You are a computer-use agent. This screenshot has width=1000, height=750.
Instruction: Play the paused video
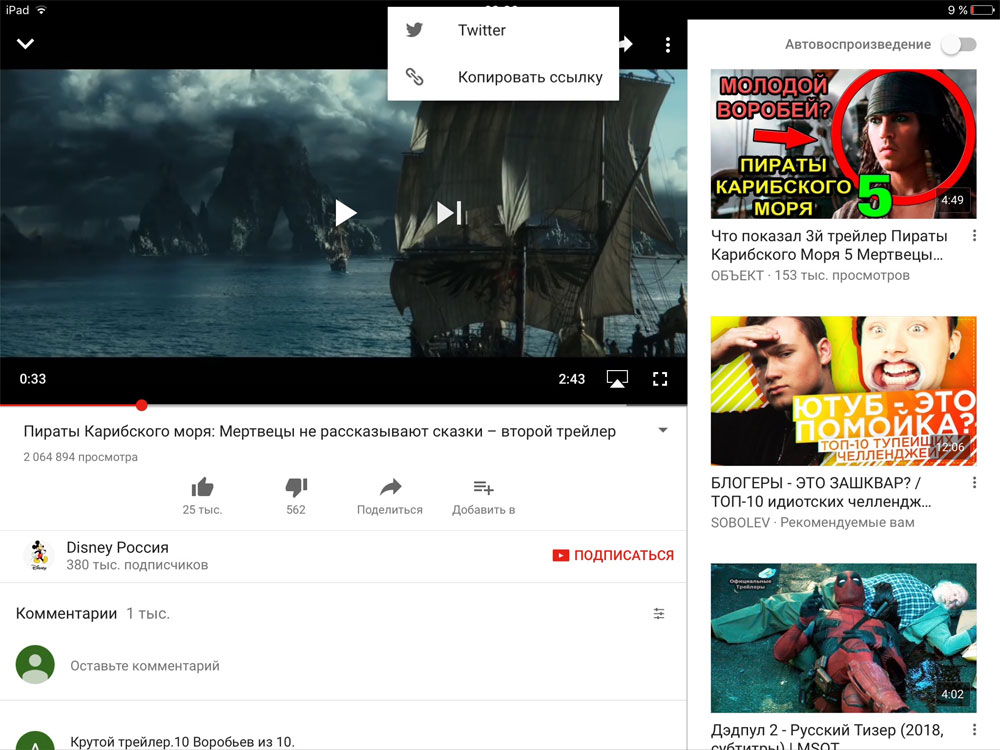pos(346,213)
